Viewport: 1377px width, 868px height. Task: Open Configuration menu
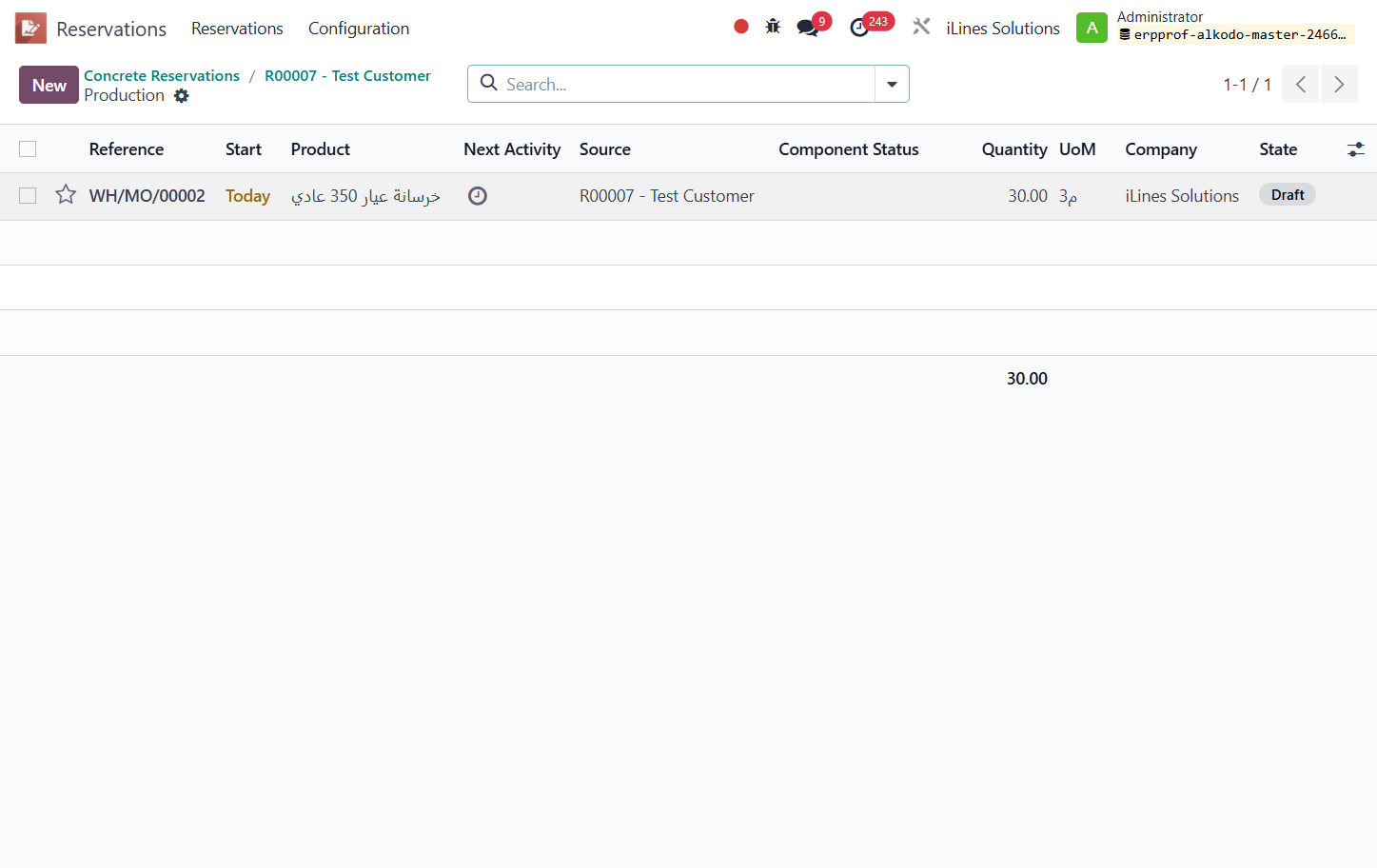click(x=359, y=29)
